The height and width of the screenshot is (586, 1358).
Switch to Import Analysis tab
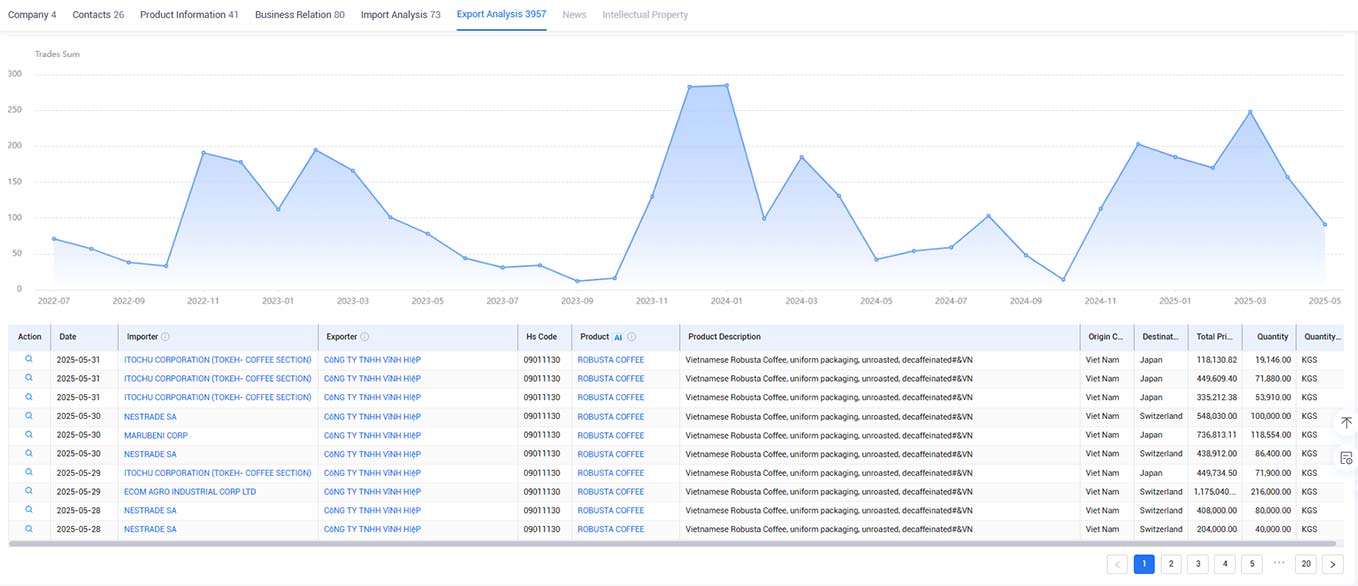[x=400, y=15]
